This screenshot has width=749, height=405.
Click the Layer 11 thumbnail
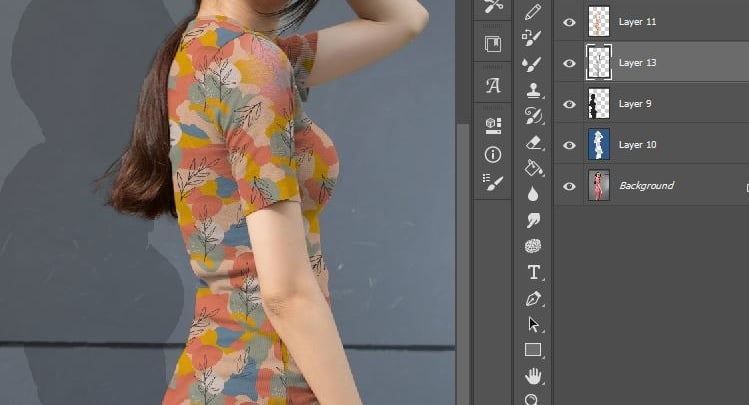599,21
